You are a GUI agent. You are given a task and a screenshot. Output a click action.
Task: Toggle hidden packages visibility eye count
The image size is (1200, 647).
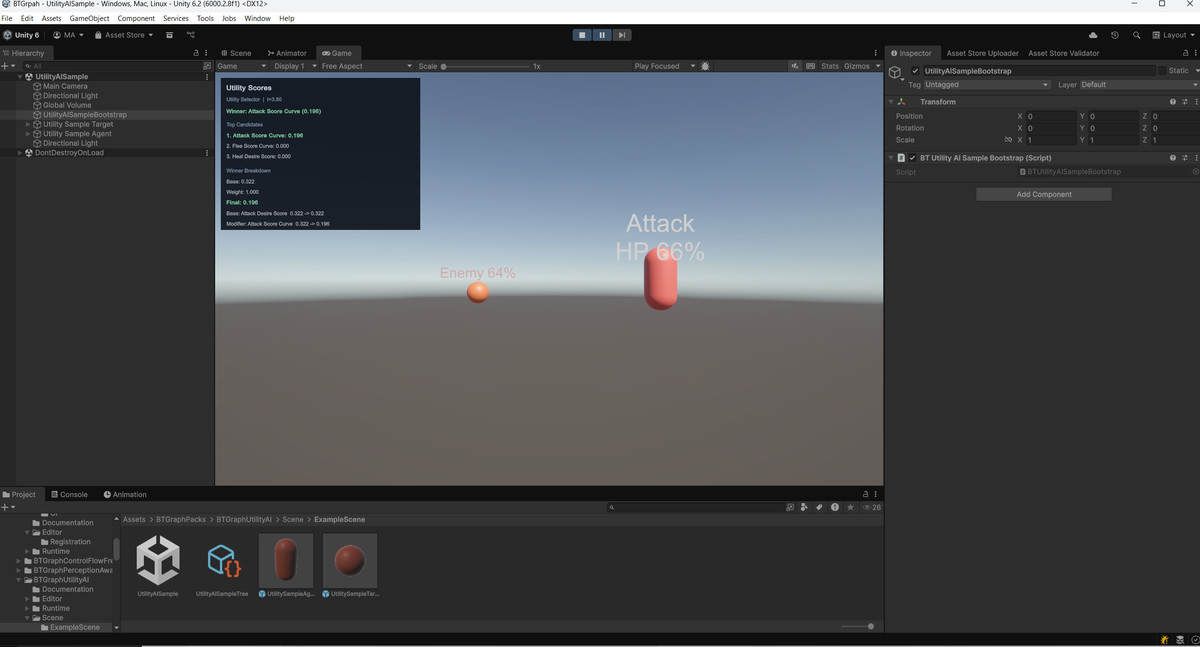[x=872, y=507]
